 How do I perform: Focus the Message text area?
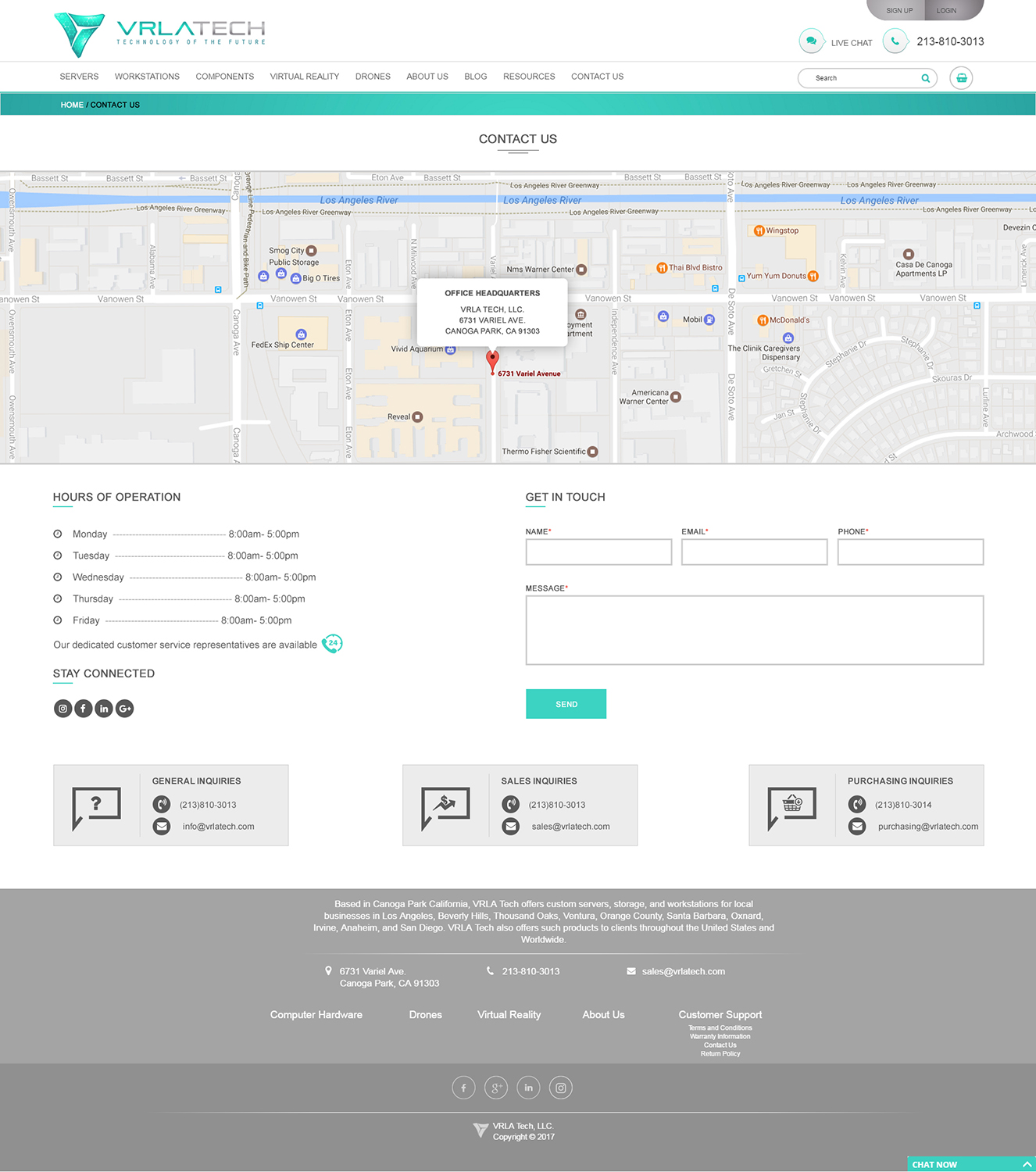coord(754,631)
